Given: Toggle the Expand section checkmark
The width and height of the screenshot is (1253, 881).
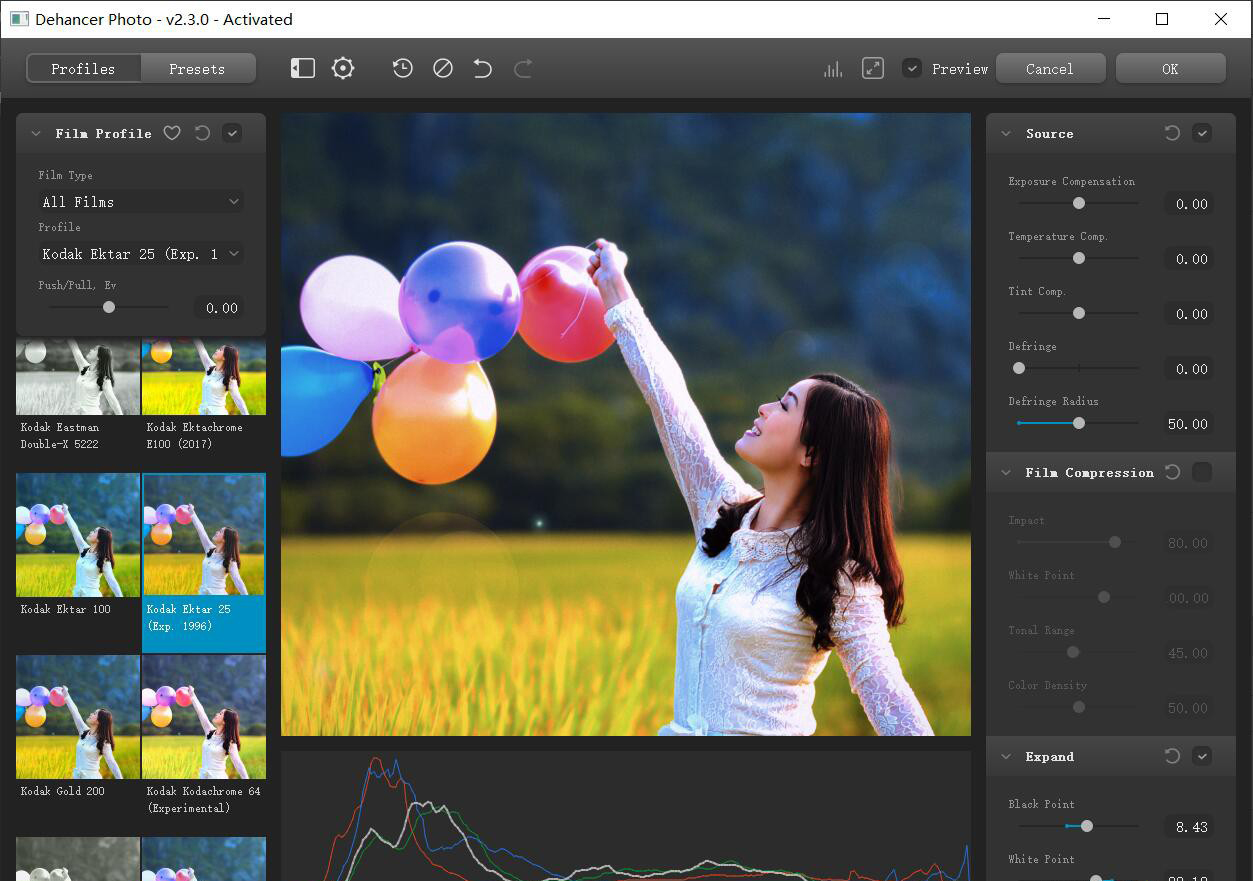Looking at the screenshot, I should [1202, 756].
